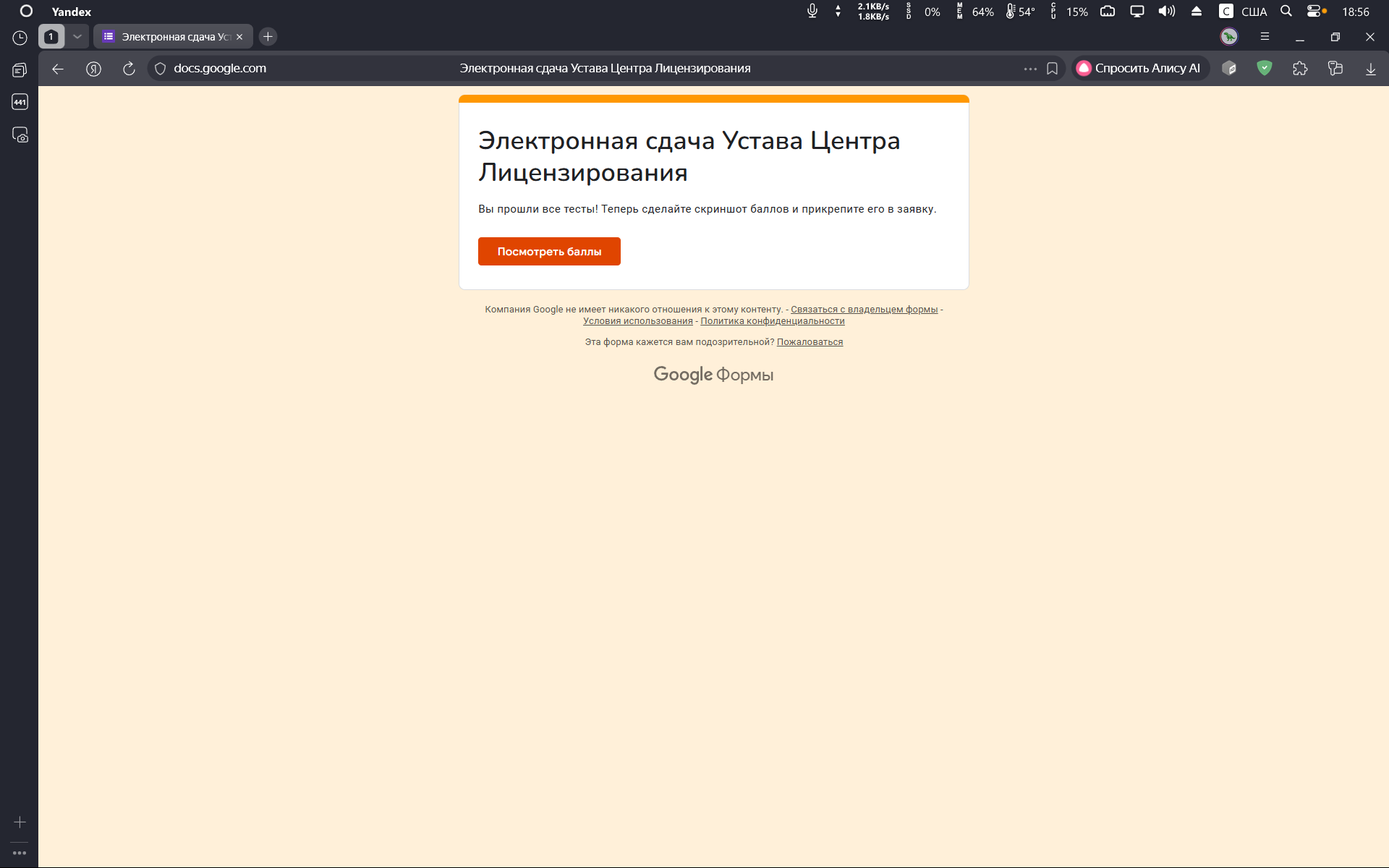
Task: Open browser history clock icon in sidebar
Action: 20,38
